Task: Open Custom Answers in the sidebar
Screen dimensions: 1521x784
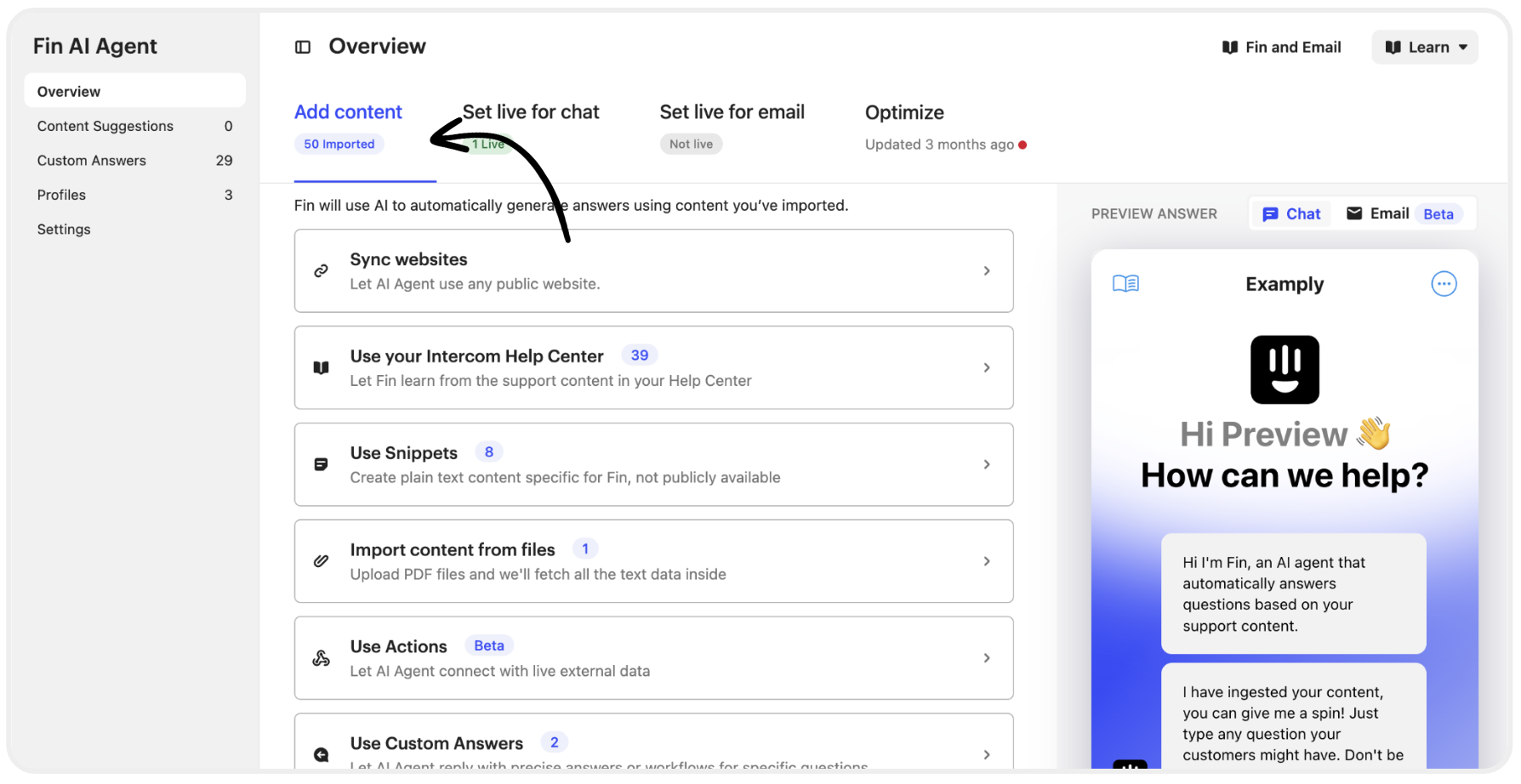Action: tap(135, 161)
